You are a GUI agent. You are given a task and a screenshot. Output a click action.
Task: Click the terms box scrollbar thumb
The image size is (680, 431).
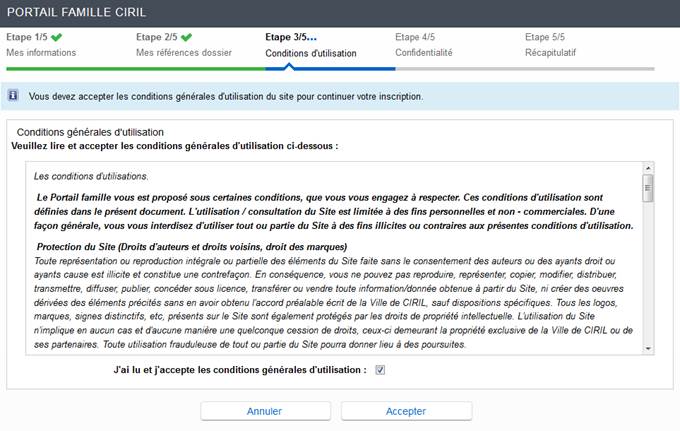[x=648, y=187]
